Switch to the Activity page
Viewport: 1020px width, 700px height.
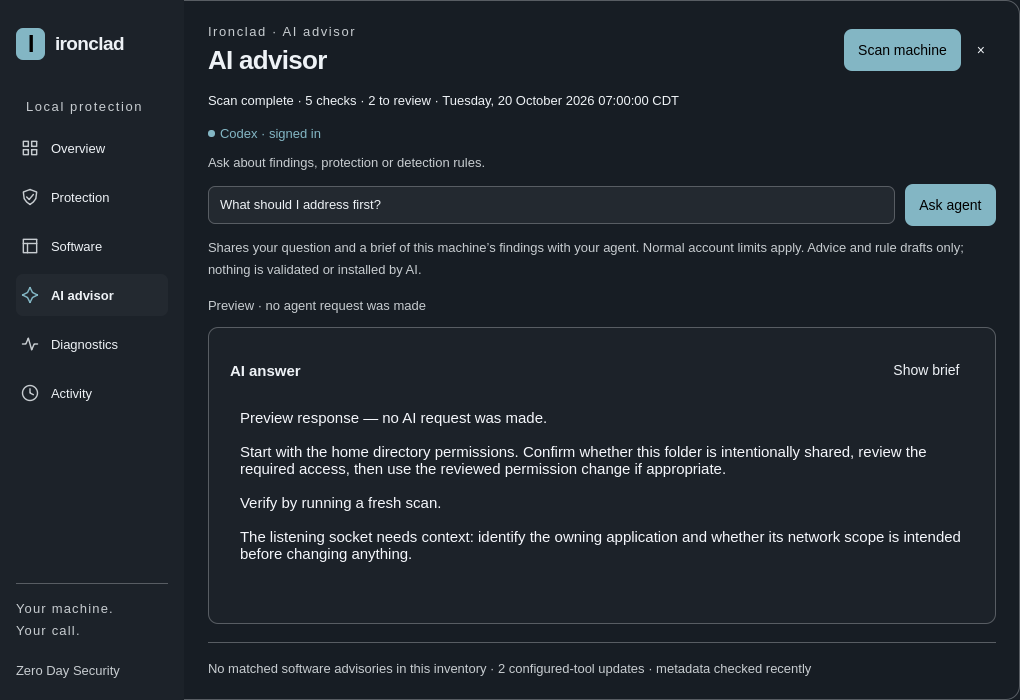coord(92,393)
